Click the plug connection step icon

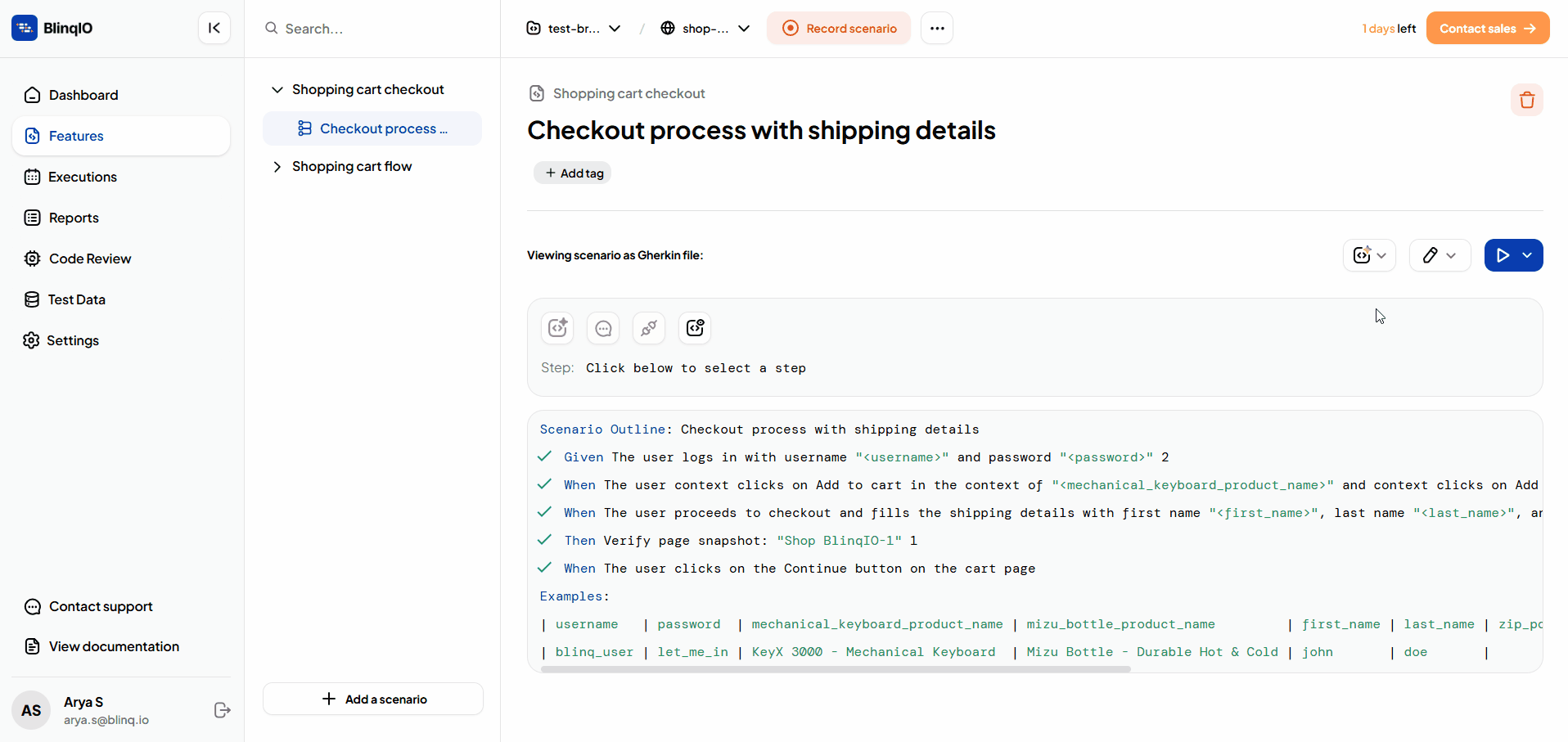pyautogui.click(x=649, y=328)
